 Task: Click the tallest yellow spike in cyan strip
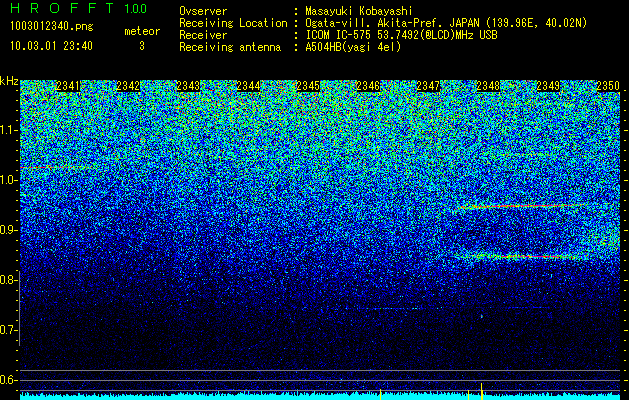pyautogui.click(x=481, y=391)
